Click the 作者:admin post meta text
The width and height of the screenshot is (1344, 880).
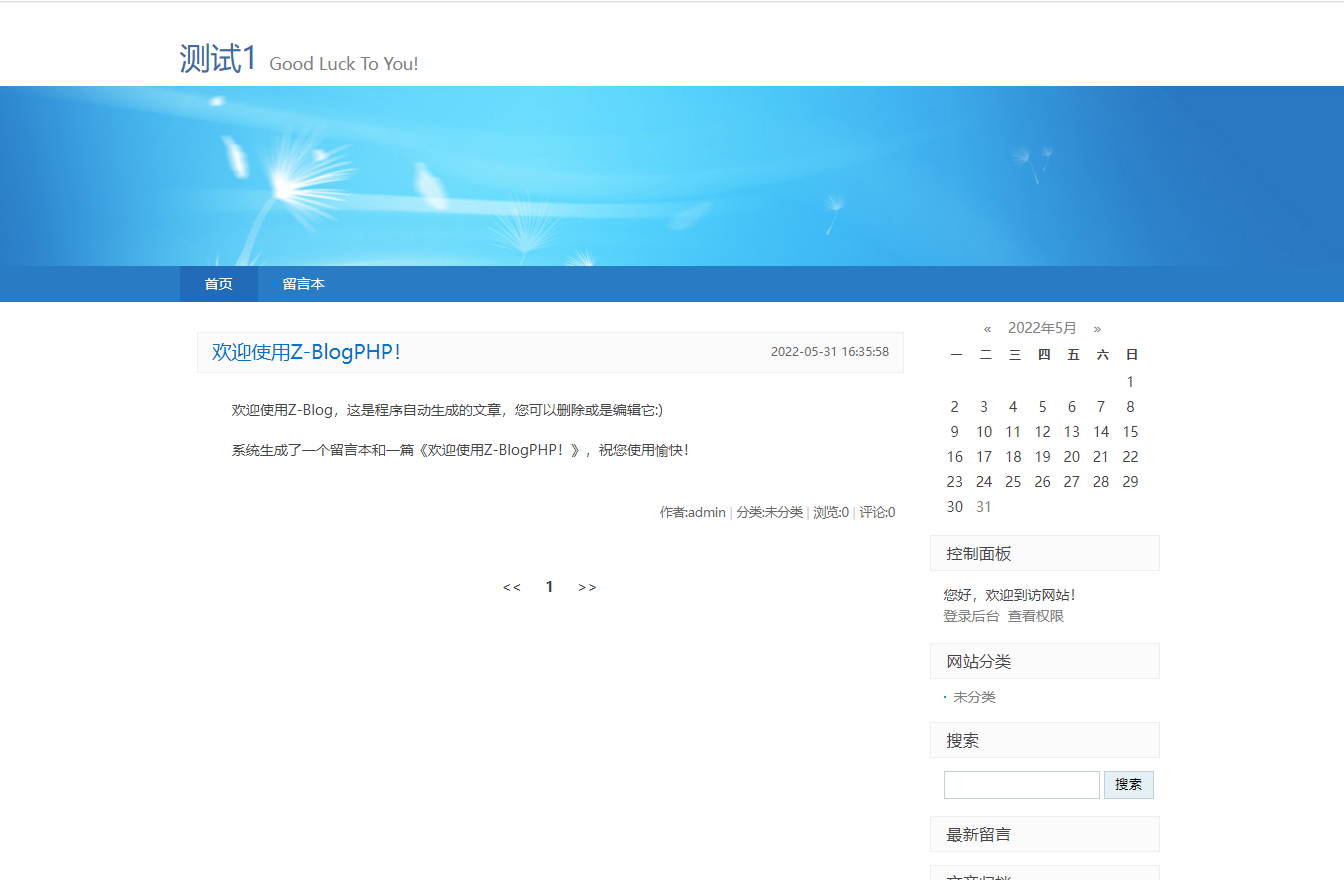(x=692, y=512)
